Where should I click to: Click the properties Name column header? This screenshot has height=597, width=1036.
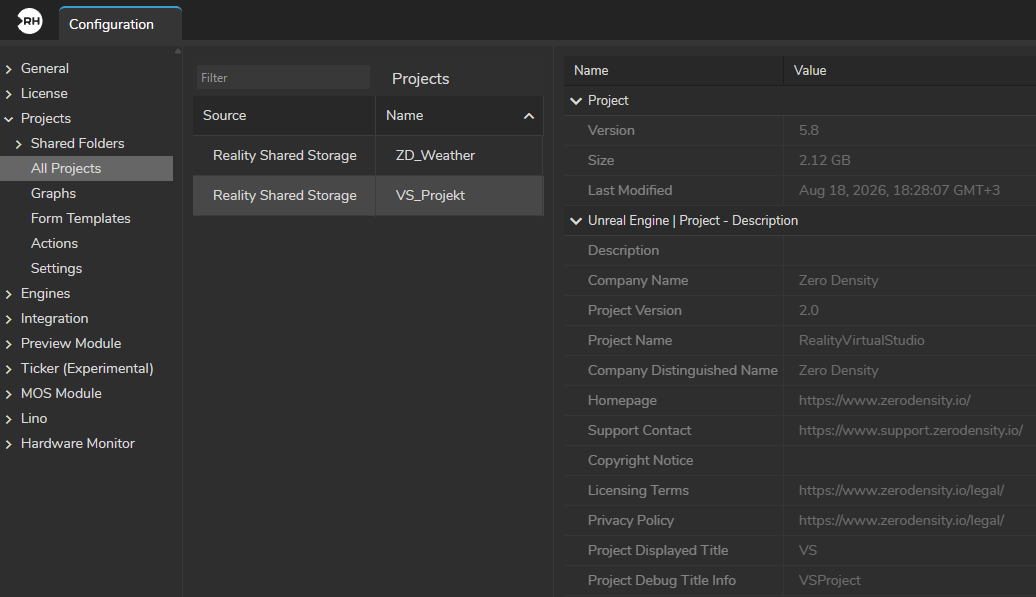(673, 71)
